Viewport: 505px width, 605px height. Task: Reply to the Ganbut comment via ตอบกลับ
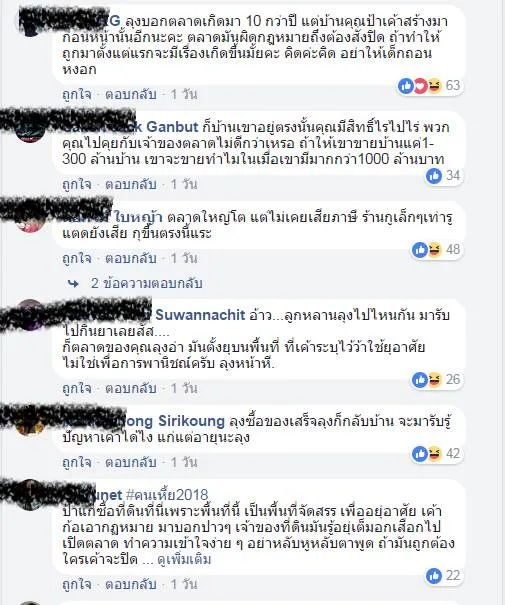point(131,184)
